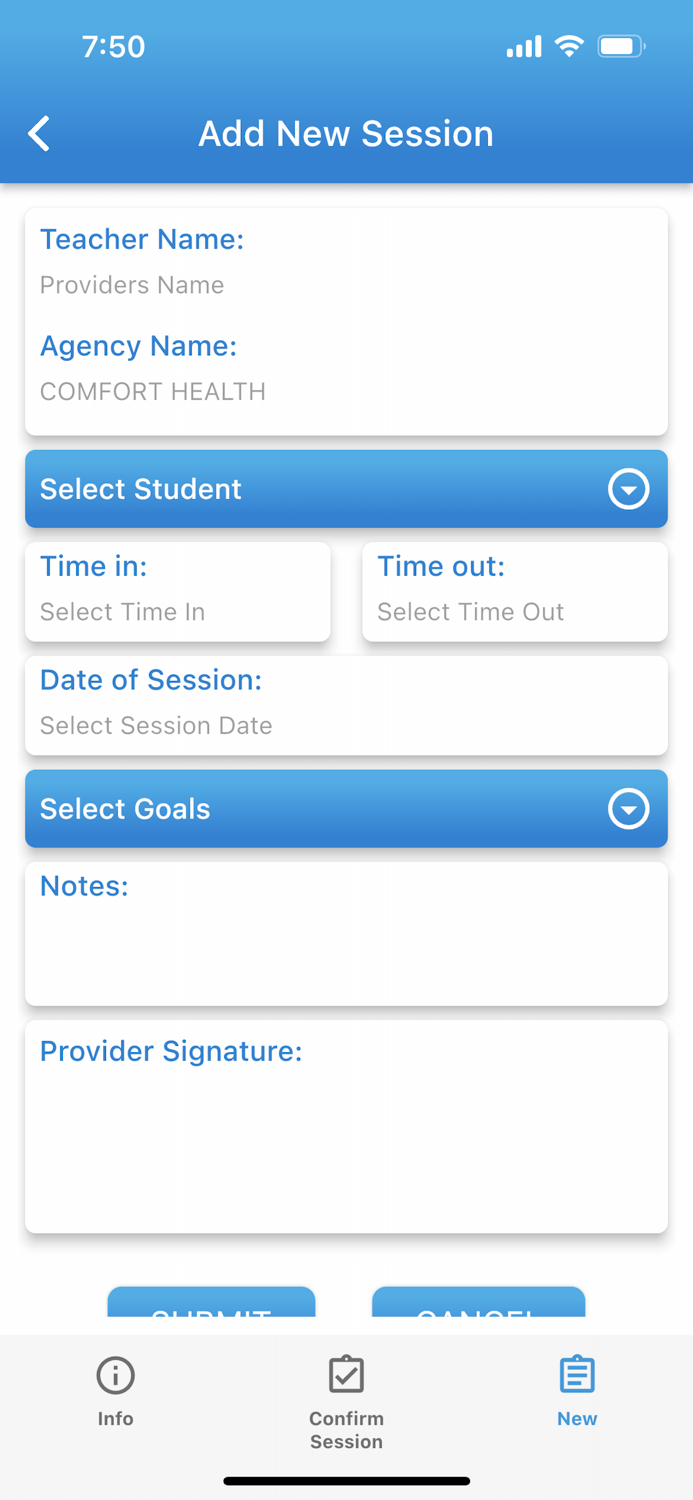Tap the Select Student circle arrow icon
This screenshot has height=1500, width=693.
click(629, 489)
